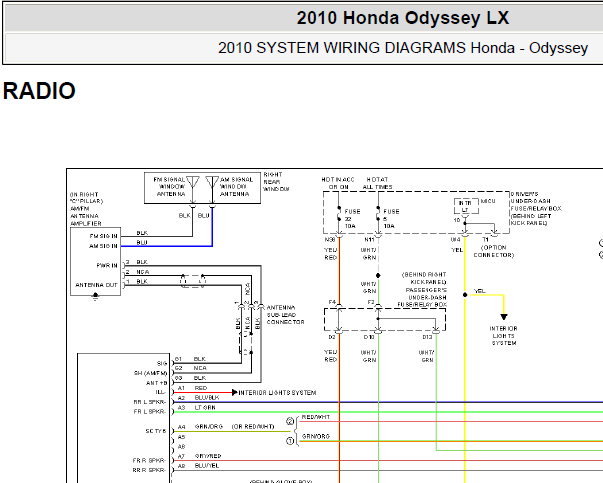Click the junction dot on yellow wire
Image resolution: width=603 pixels, height=483 pixels.
coord(465,295)
